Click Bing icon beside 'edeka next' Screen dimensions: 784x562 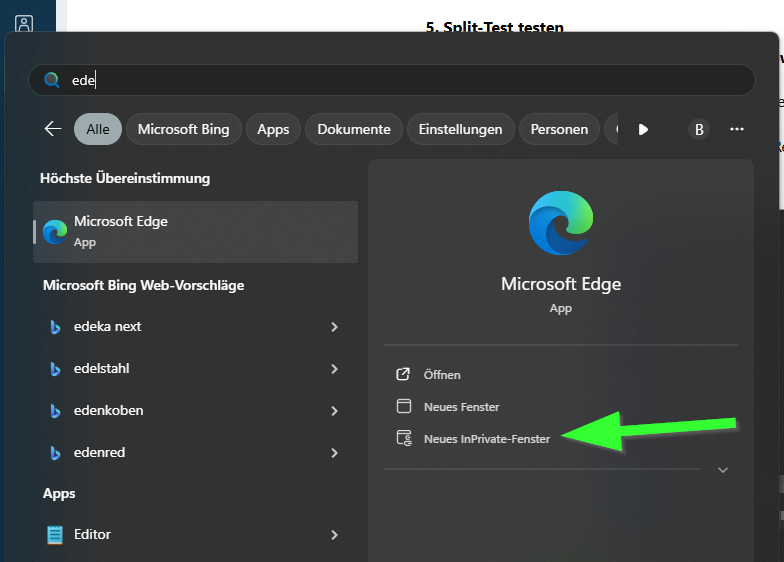(55, 326)
